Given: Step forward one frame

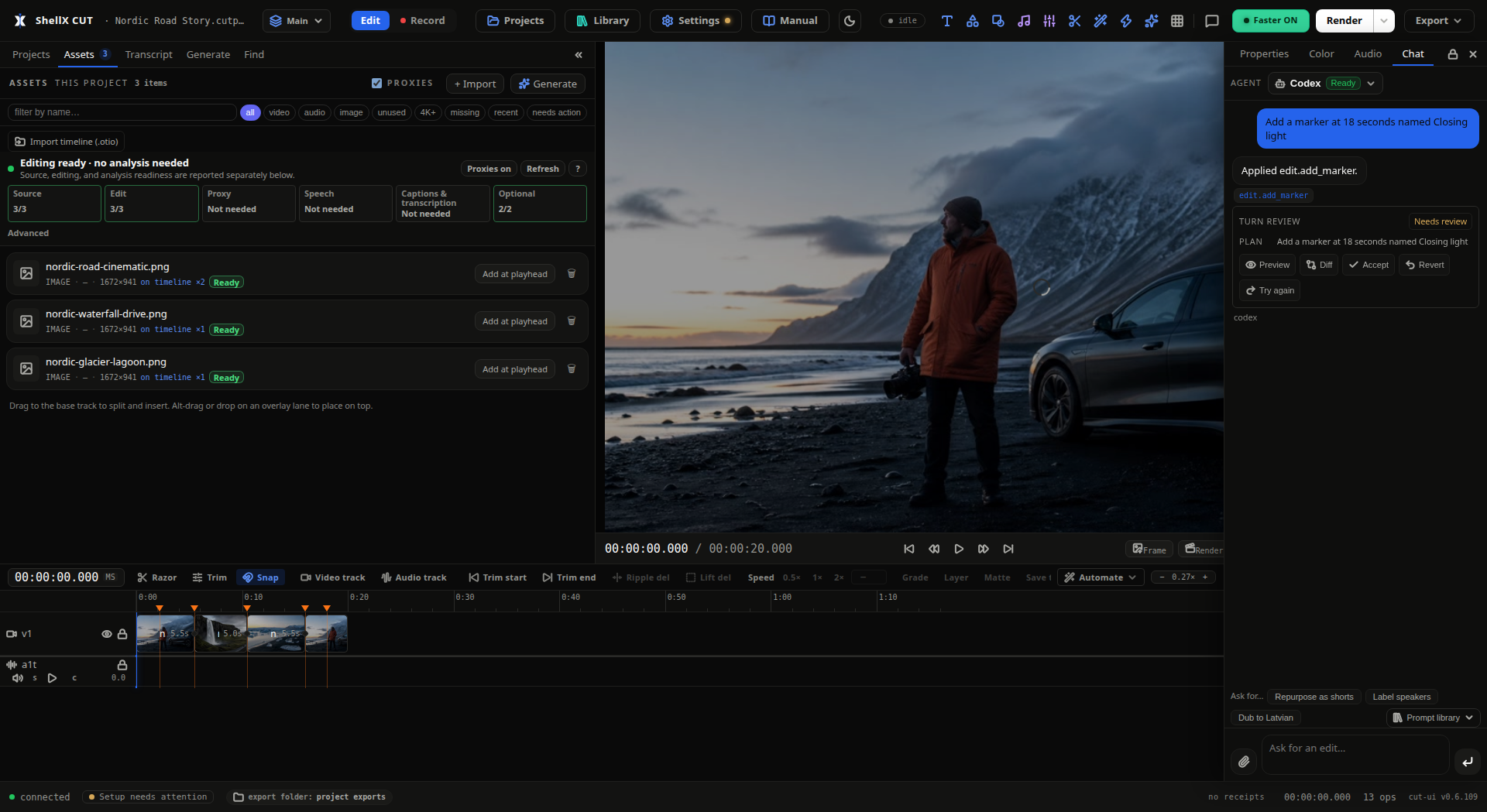Looking at the screenshot, I should click(x=984, y=549).
